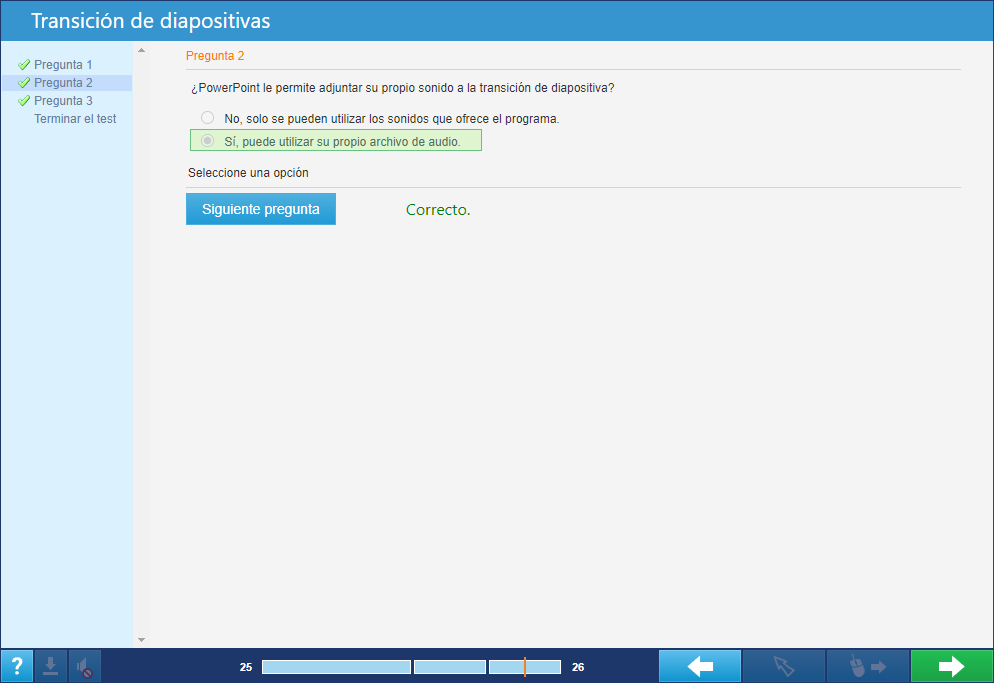This screenshot has height=683, width=994.
Task: Open Pregunta 3 in the sidebar
Action: click(63, 101)
